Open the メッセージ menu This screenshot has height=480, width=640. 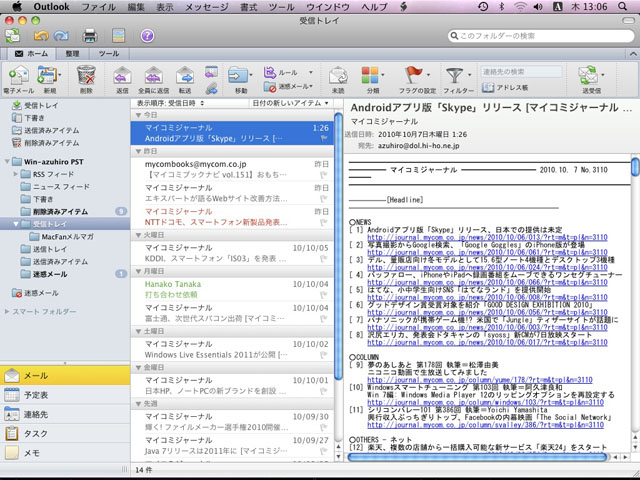point(207,7)
